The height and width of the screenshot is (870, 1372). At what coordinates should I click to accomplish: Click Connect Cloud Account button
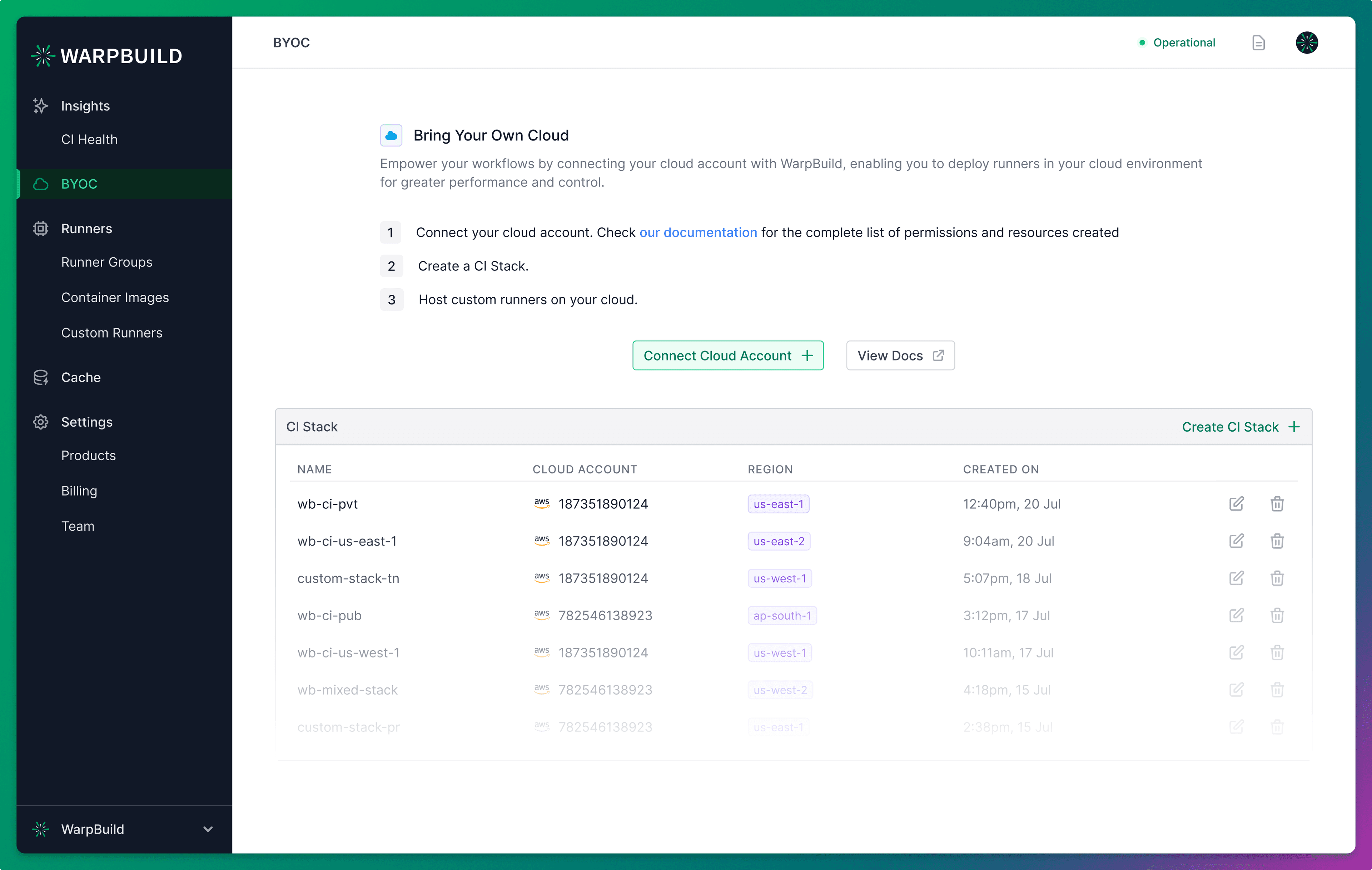click(727, 356)
